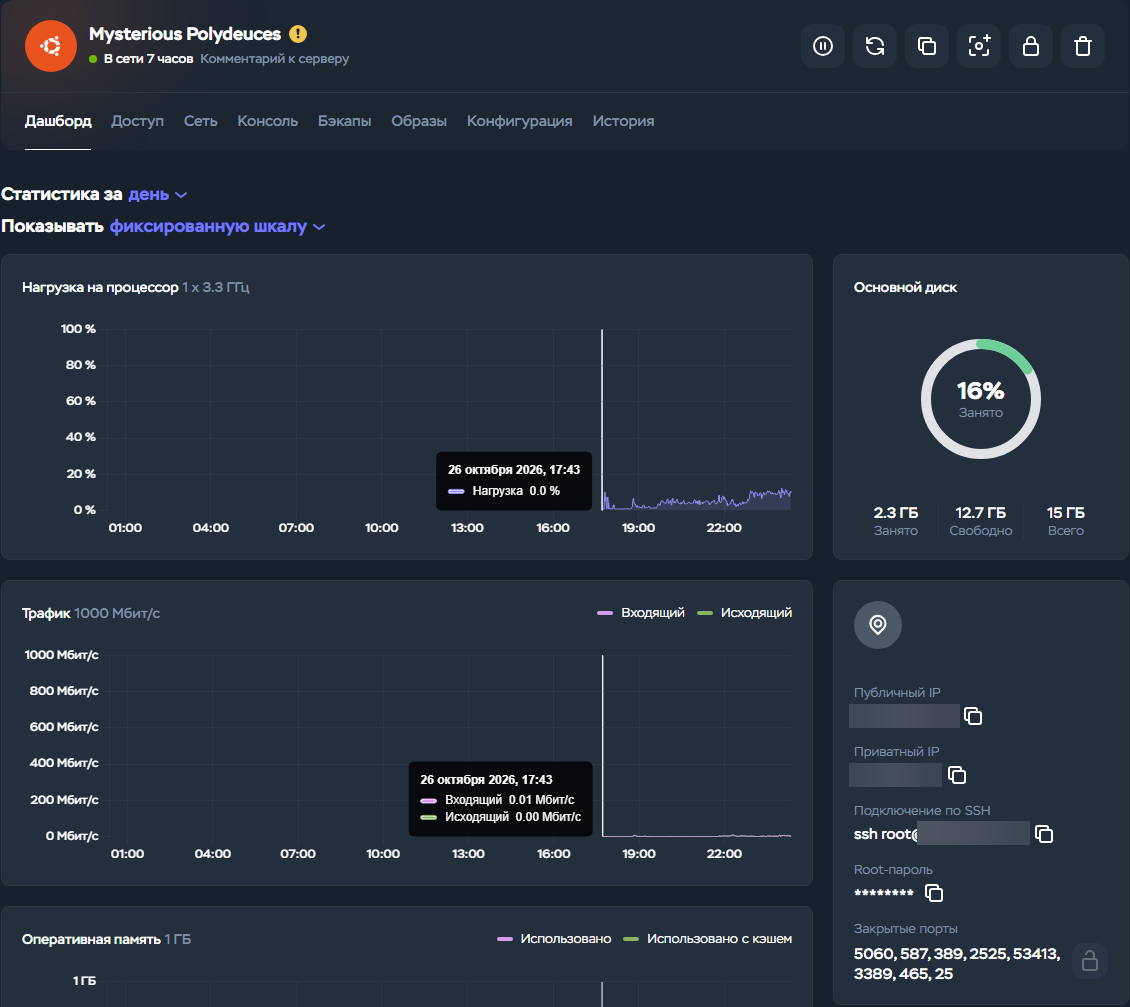This screenshot has width=1130, height=1007.
Task: Copy the public IP address
Action: 973,716
